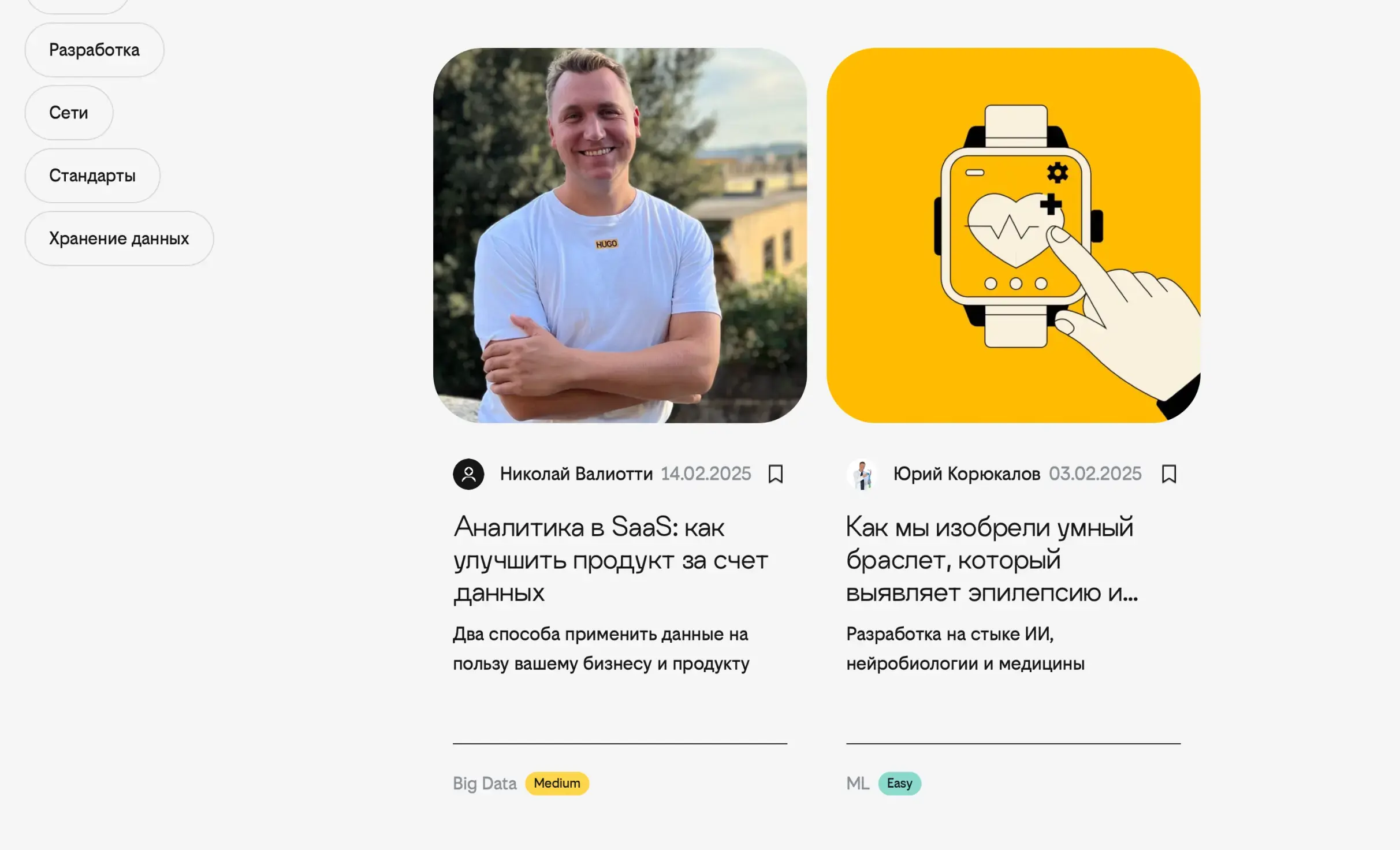1400x850 pixels.
Task: Open the smartwatch illustration thumbnail
Action: [x=1014, y=235]
